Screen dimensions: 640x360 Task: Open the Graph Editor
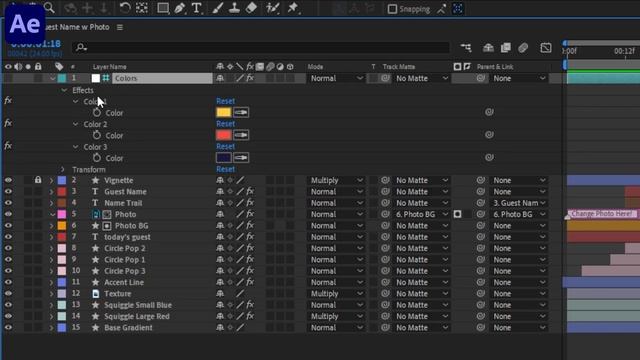tap(546, 48)
